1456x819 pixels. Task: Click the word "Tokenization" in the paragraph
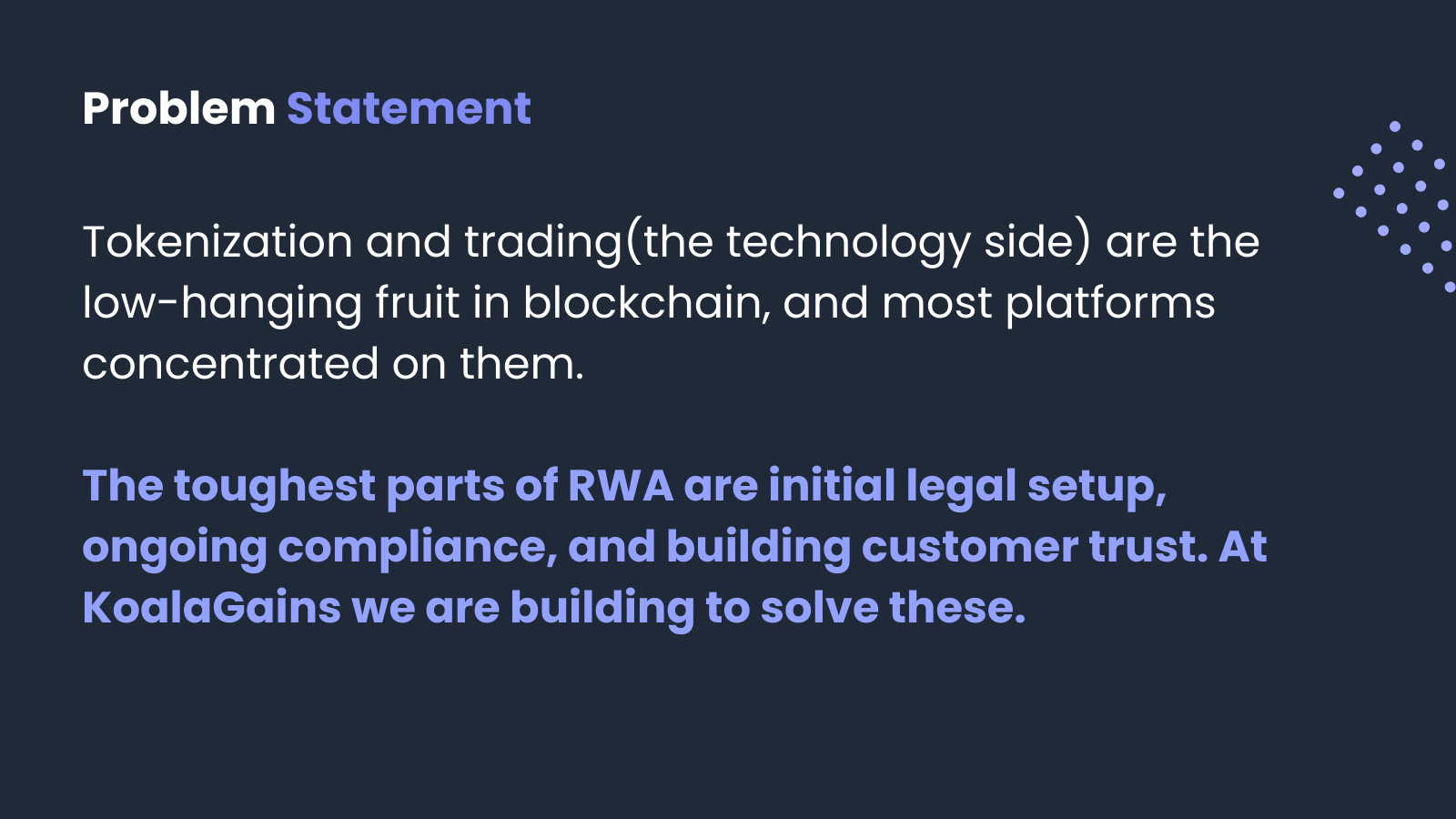pos(217,242)
